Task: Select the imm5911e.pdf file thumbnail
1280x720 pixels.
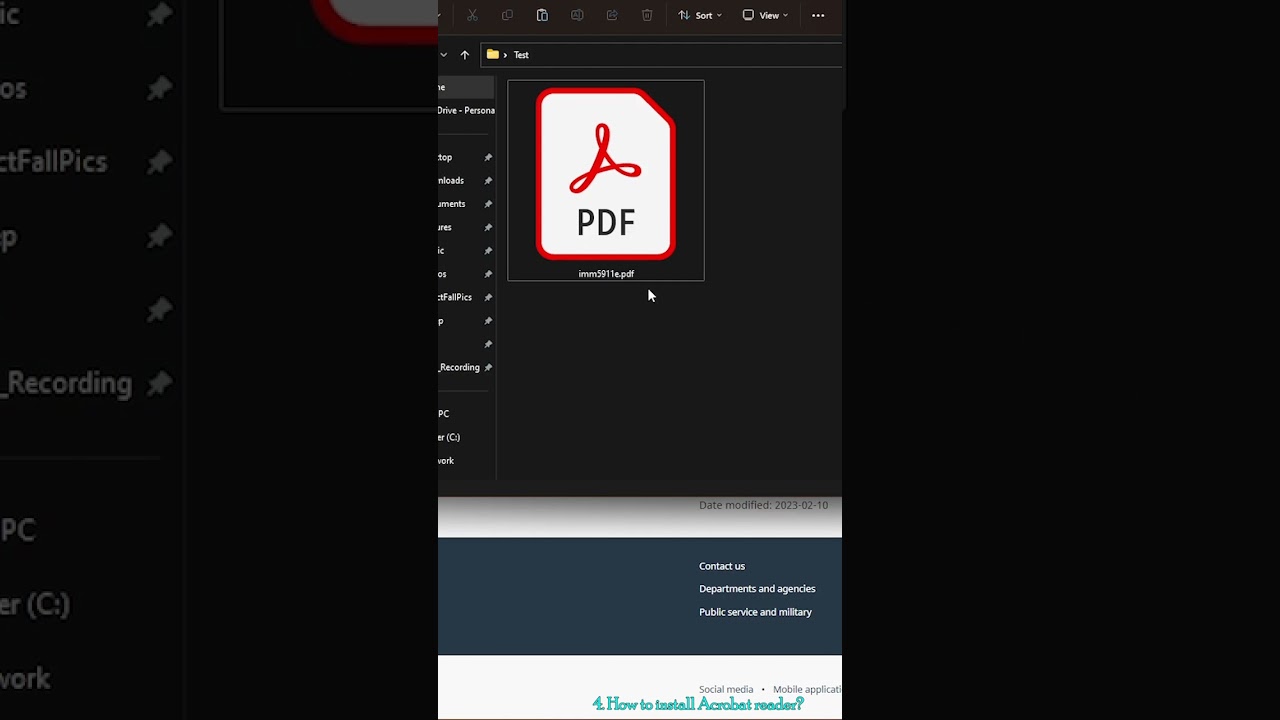Action: (606, 174)
